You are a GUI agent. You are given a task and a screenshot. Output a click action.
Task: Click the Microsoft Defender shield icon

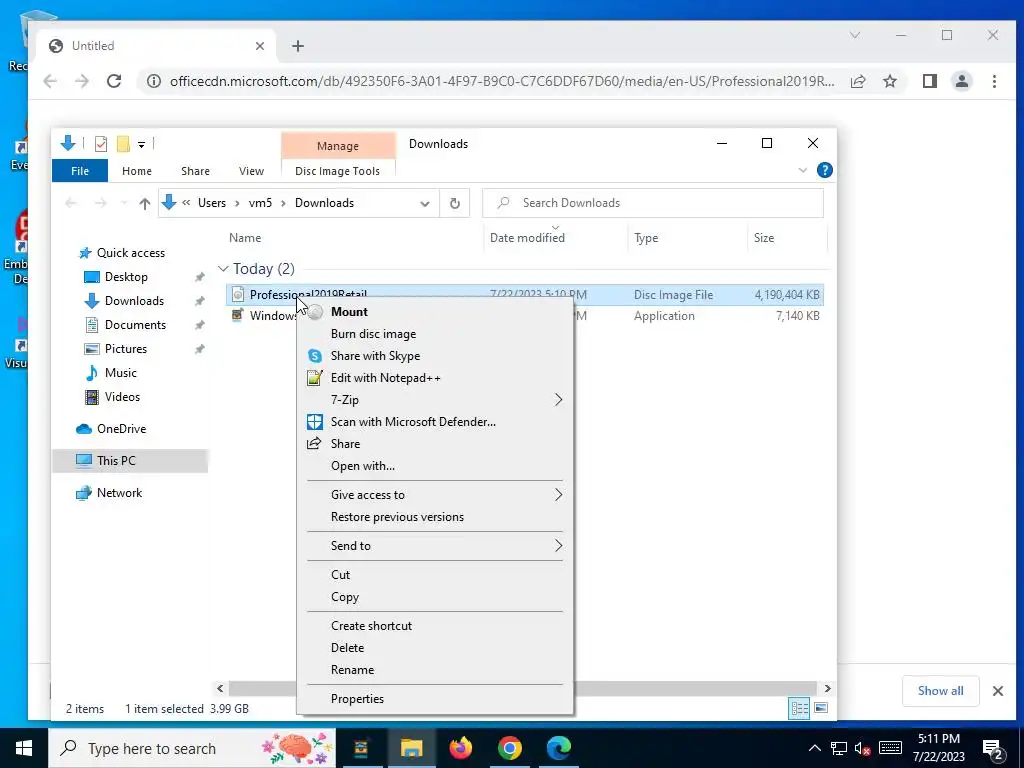[315, 422]
